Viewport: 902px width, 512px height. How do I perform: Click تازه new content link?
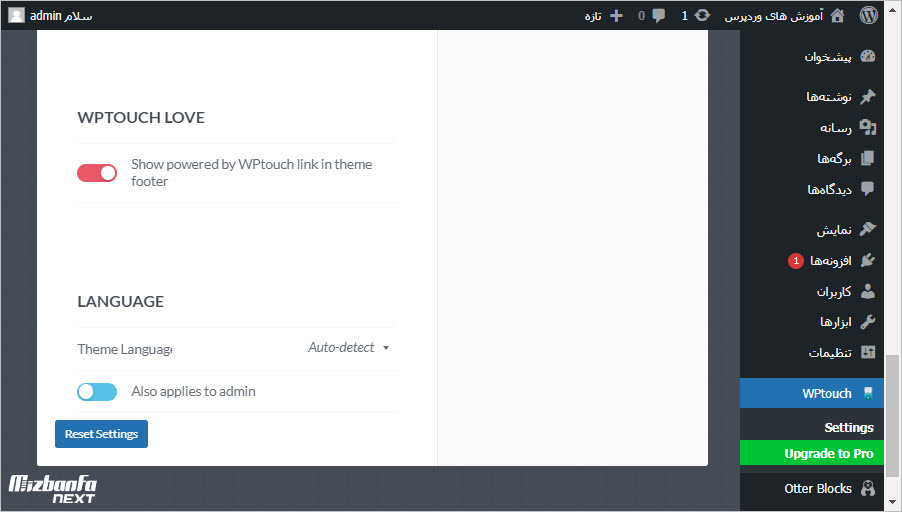pos(593,16)
